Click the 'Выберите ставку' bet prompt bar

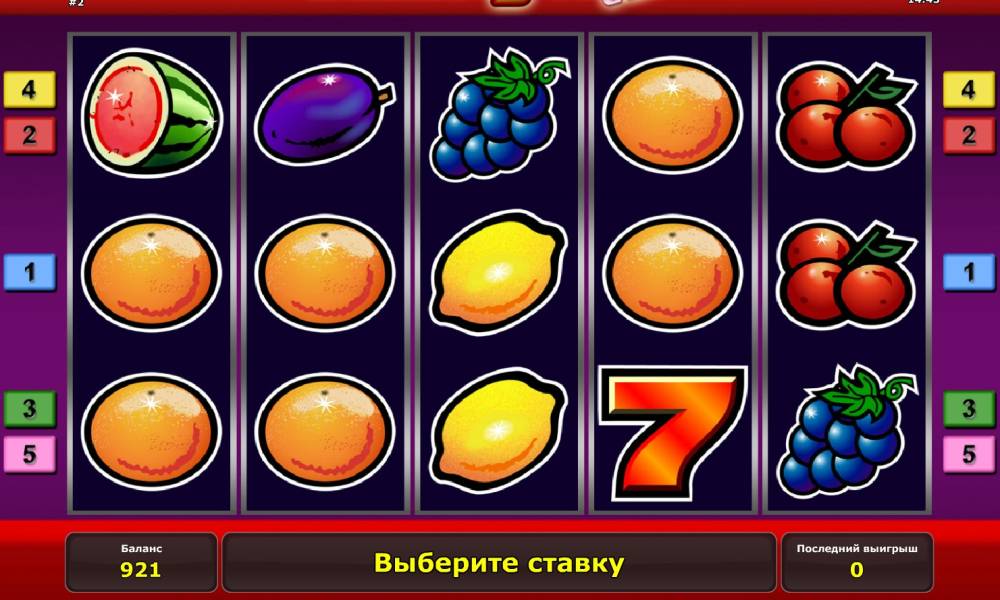(x=499, y=562)
